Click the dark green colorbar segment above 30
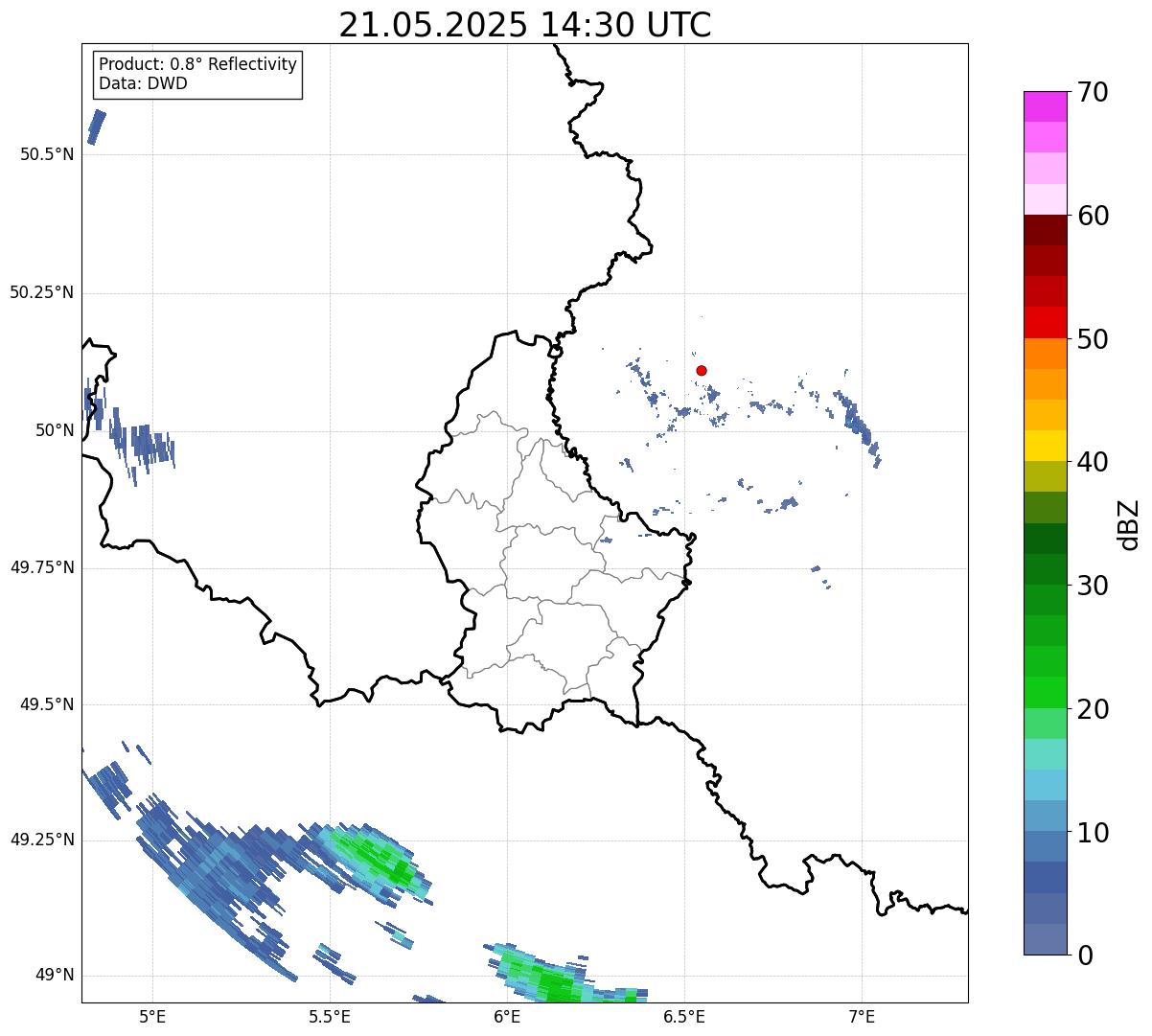1152x1036 pixels. [x=1045, y=569]
